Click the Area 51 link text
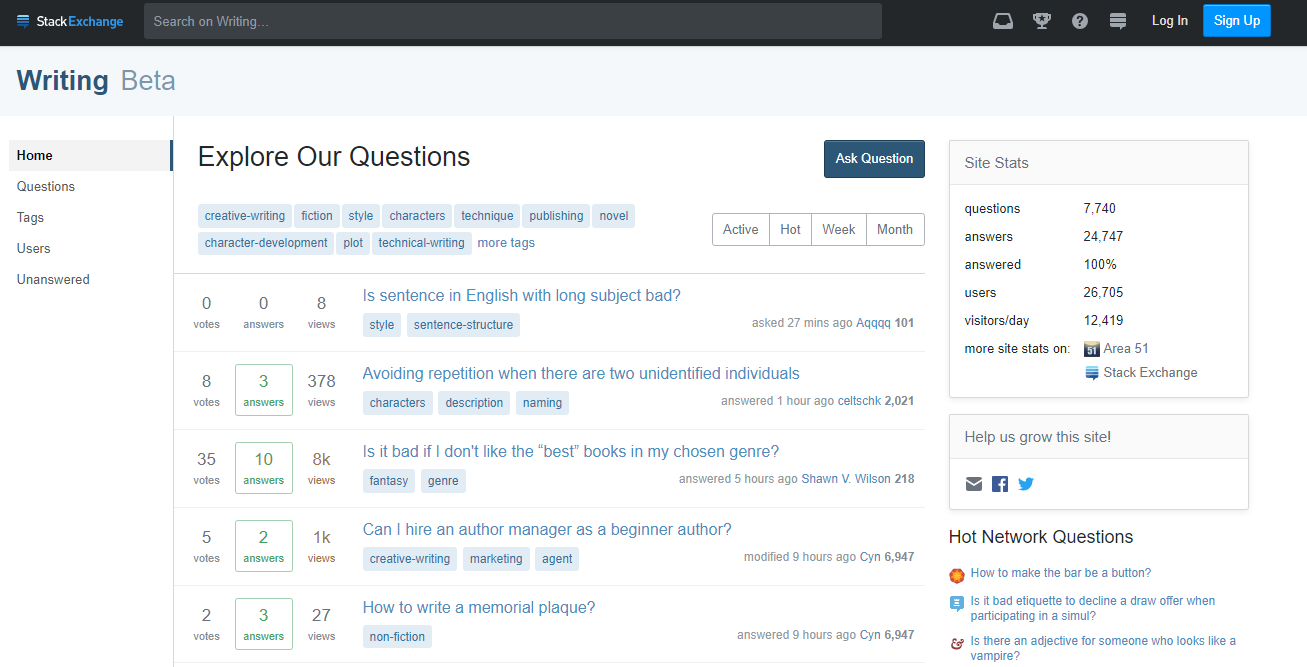This screenshot has height=667, width=1307. tap(1126, 349)
